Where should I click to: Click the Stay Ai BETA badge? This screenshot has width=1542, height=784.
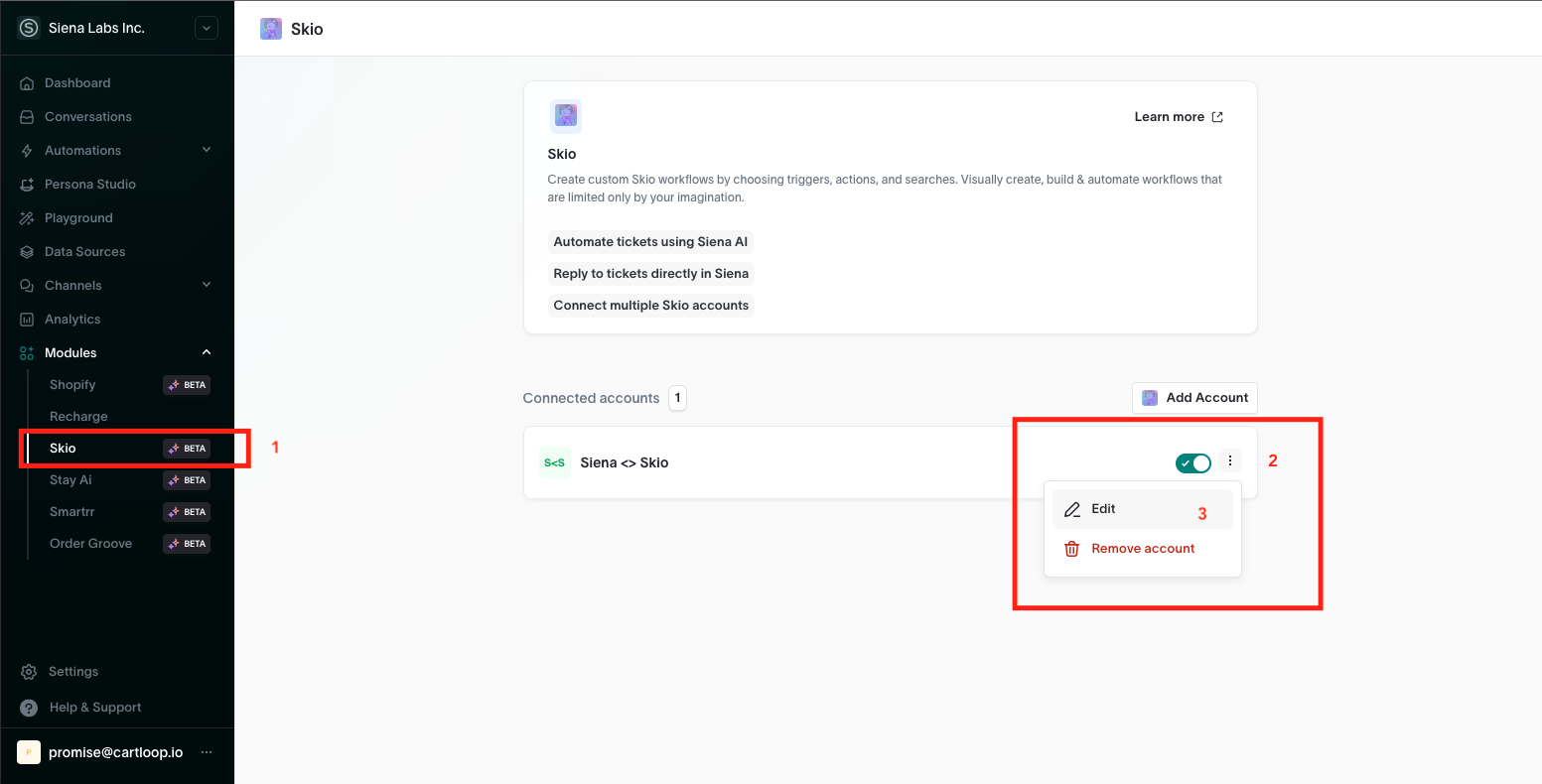pos(187,480)
